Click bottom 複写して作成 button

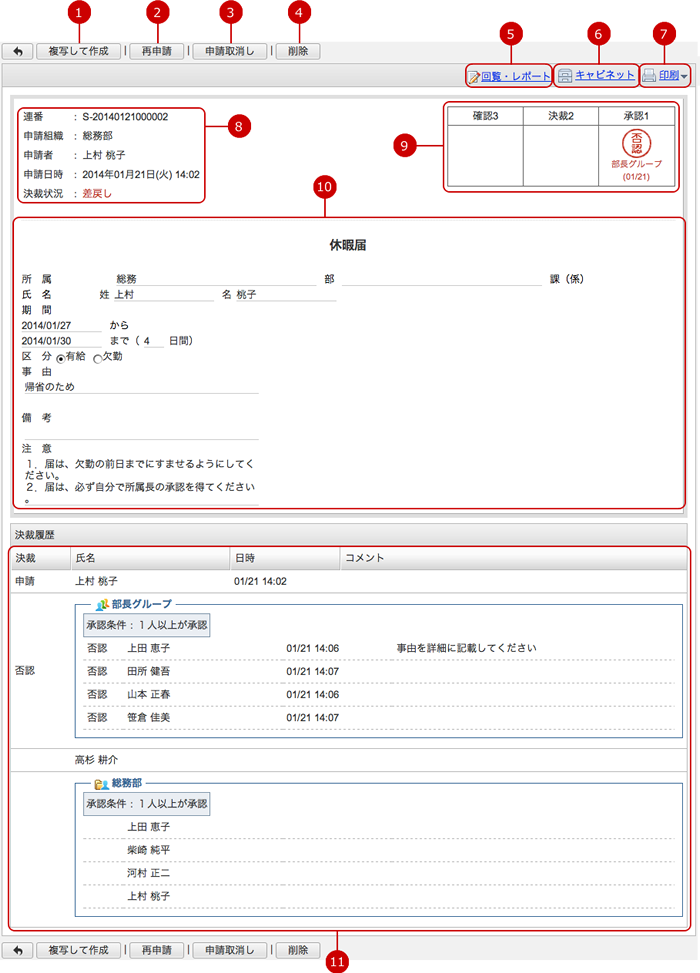point(79,950)
